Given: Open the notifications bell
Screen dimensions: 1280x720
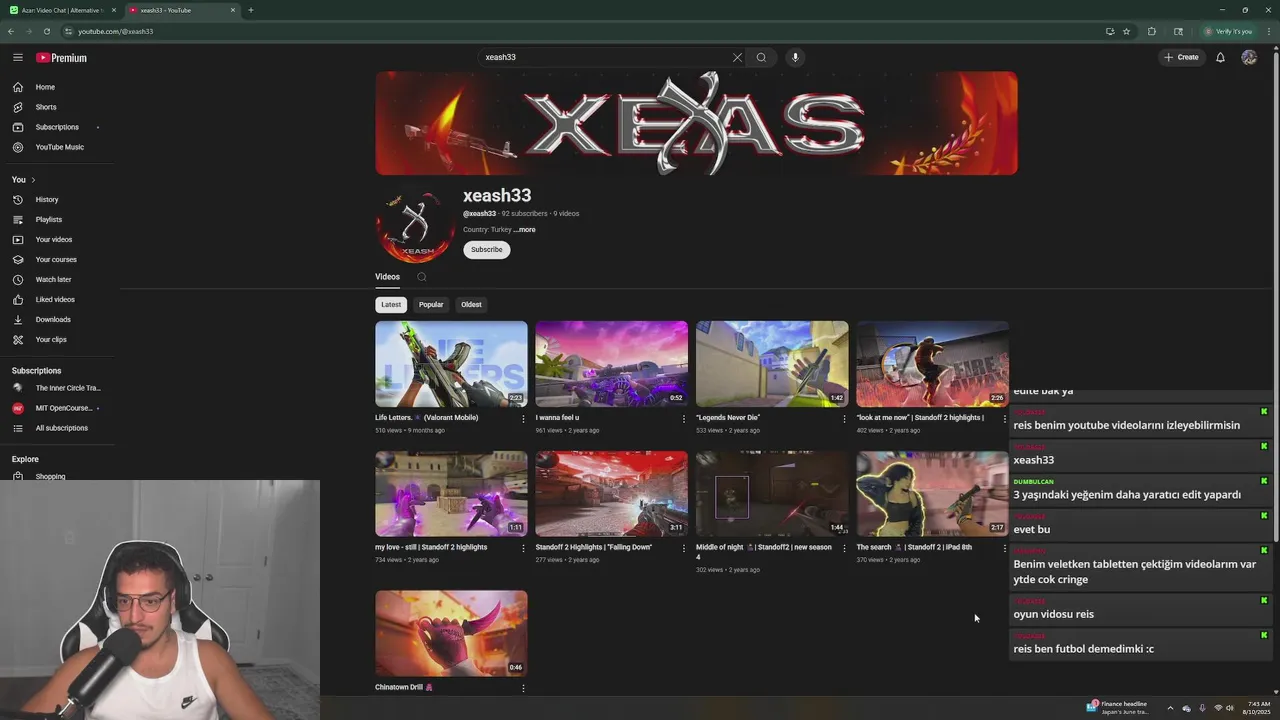Looking at the screenshot, I should (1220, 57).
